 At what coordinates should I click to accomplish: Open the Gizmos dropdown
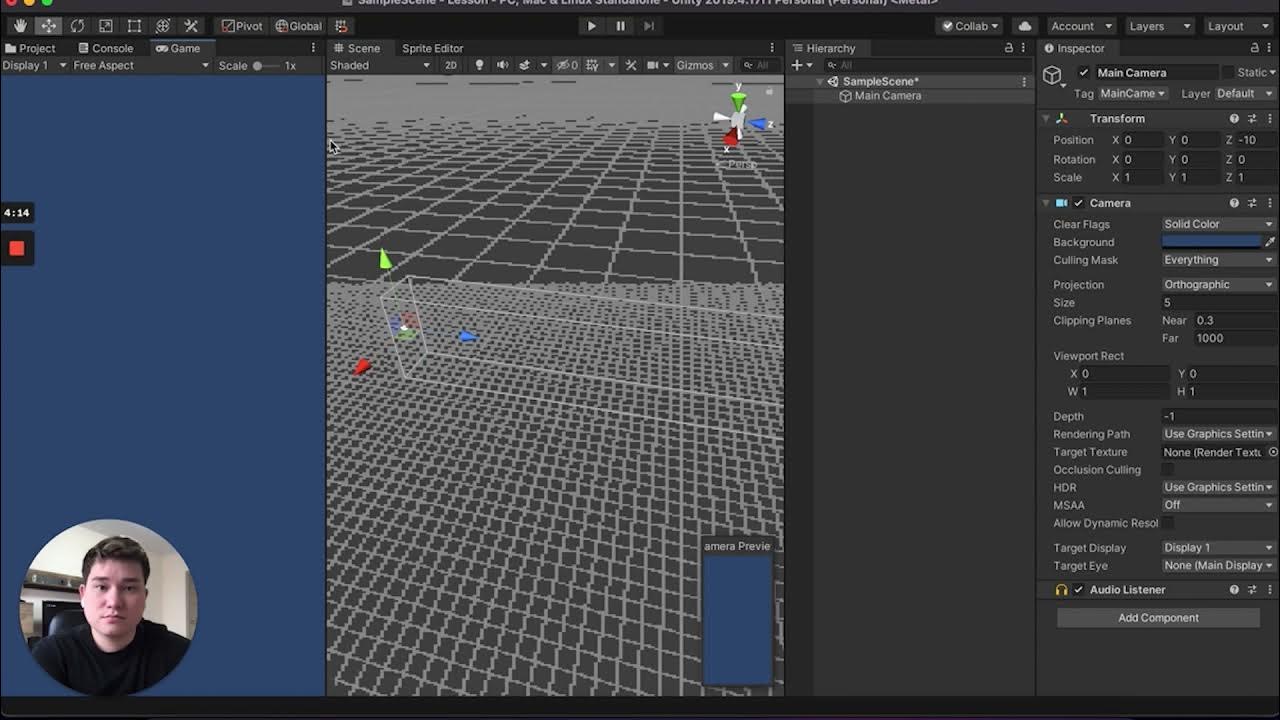pyautogui.click(x=703, y=65)
